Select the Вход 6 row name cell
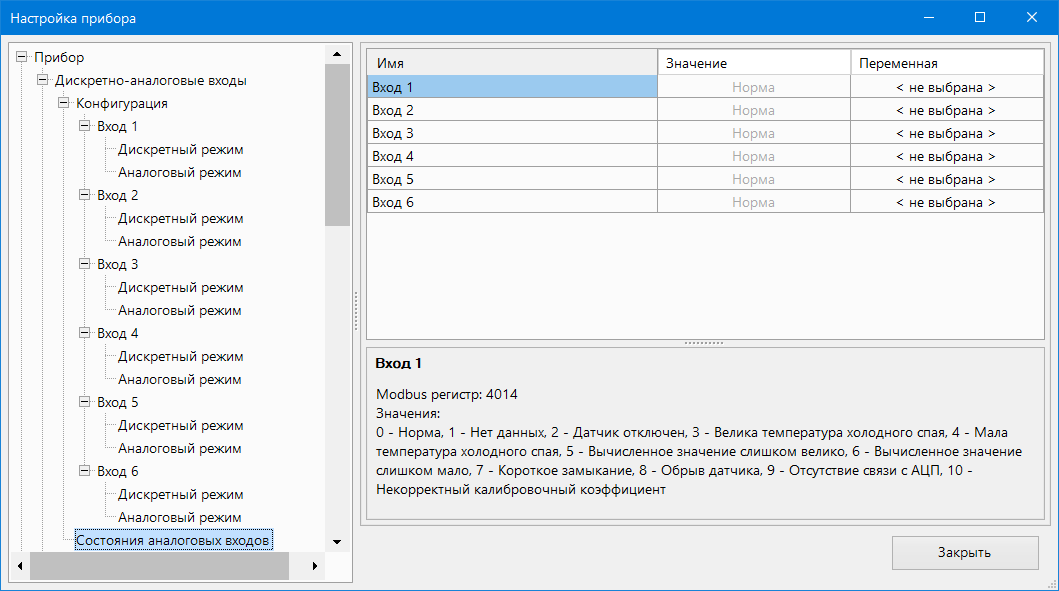The width and height of the screenshot is (1059, 591). (511, 203)
